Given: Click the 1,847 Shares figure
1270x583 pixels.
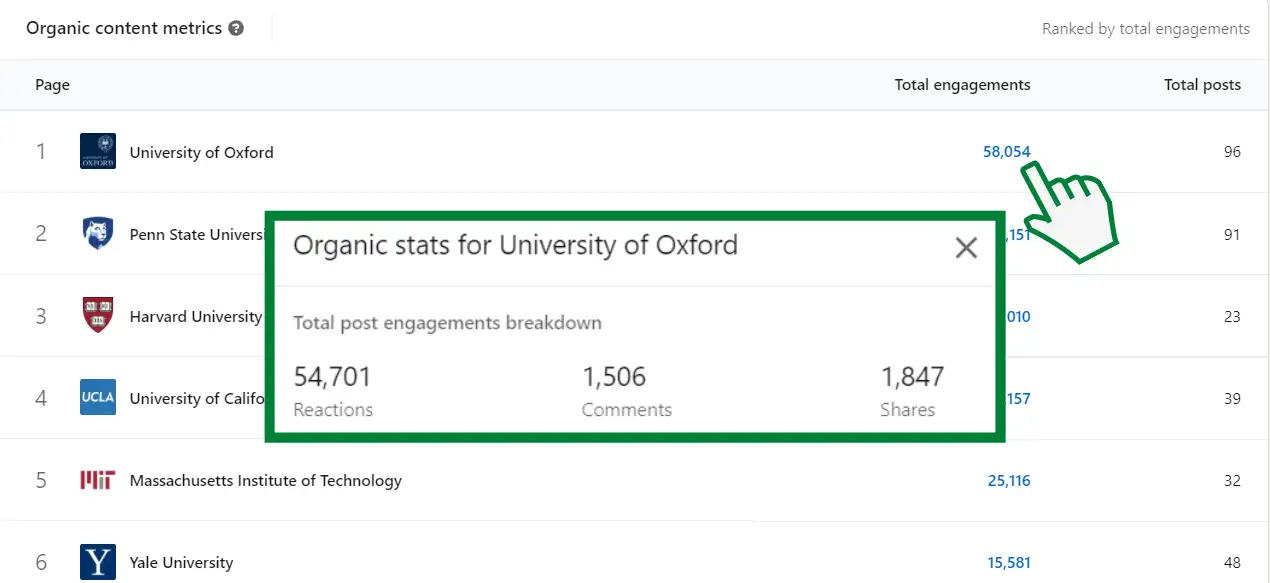Looking at the screenshot, I should click(x=912, y=377).
